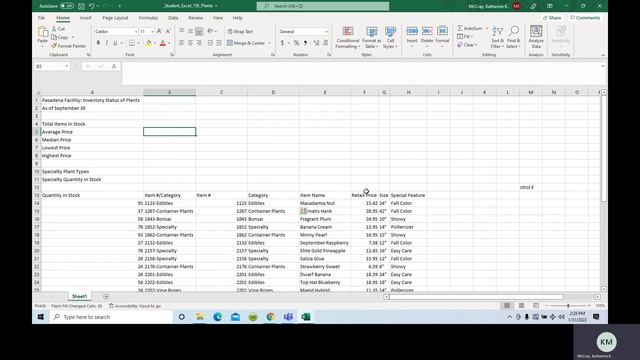Click Merge & Center button
This screenshot has width=640, height=360.
pos(246,43)
